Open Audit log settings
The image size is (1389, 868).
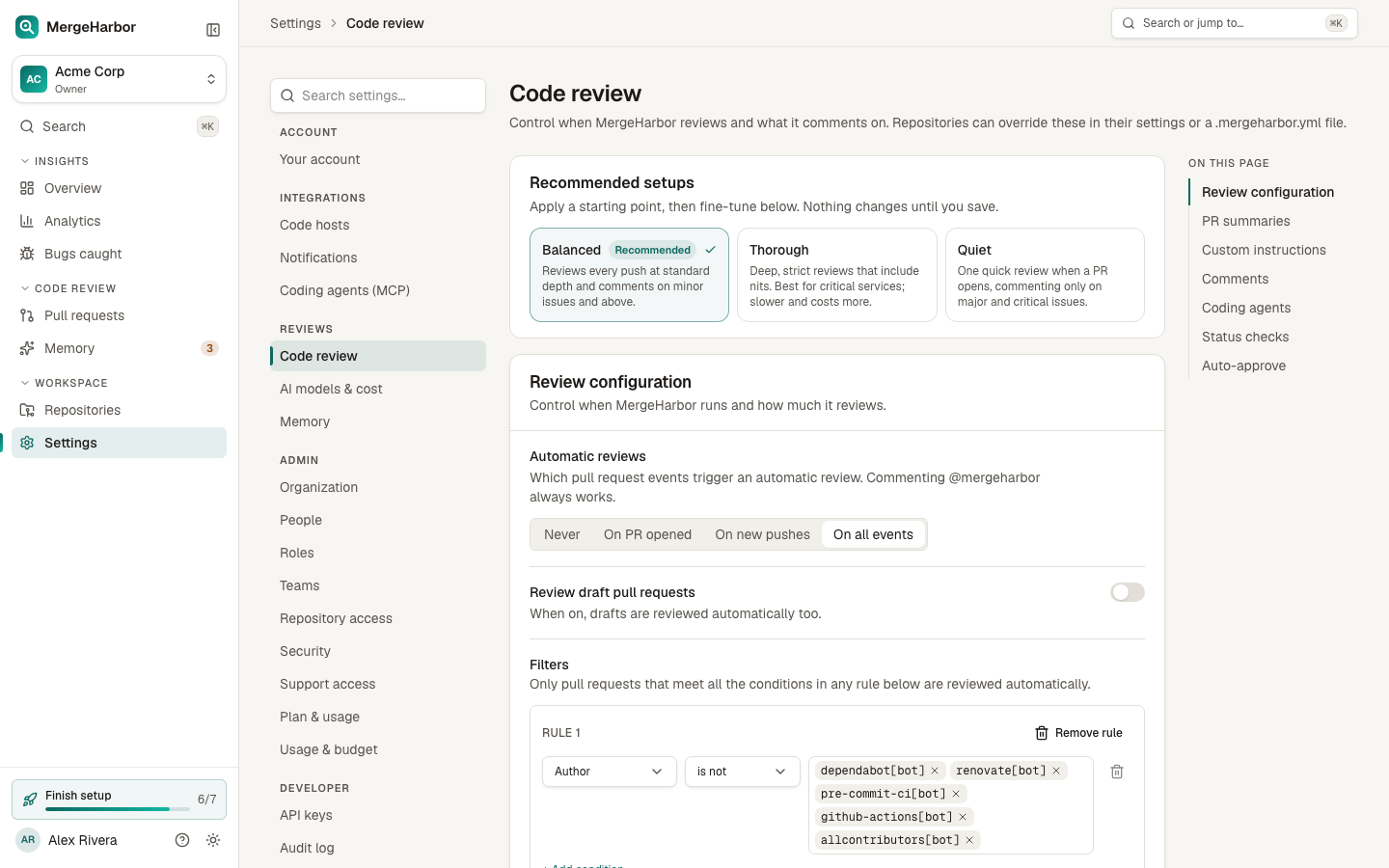pyautogui.click(x=378, y=848)
